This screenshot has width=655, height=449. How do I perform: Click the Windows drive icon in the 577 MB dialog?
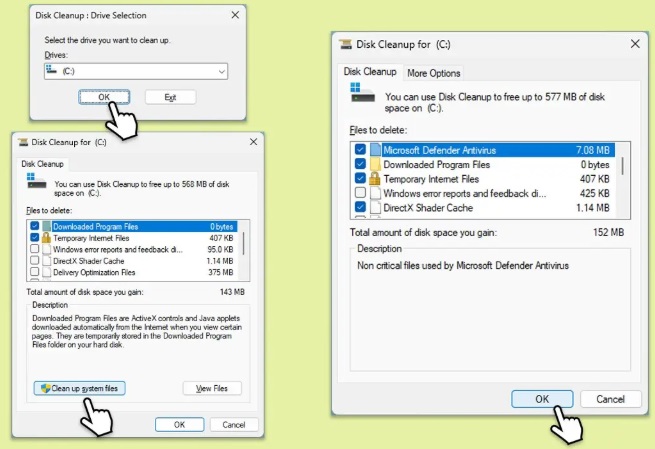tap(358, 92)
